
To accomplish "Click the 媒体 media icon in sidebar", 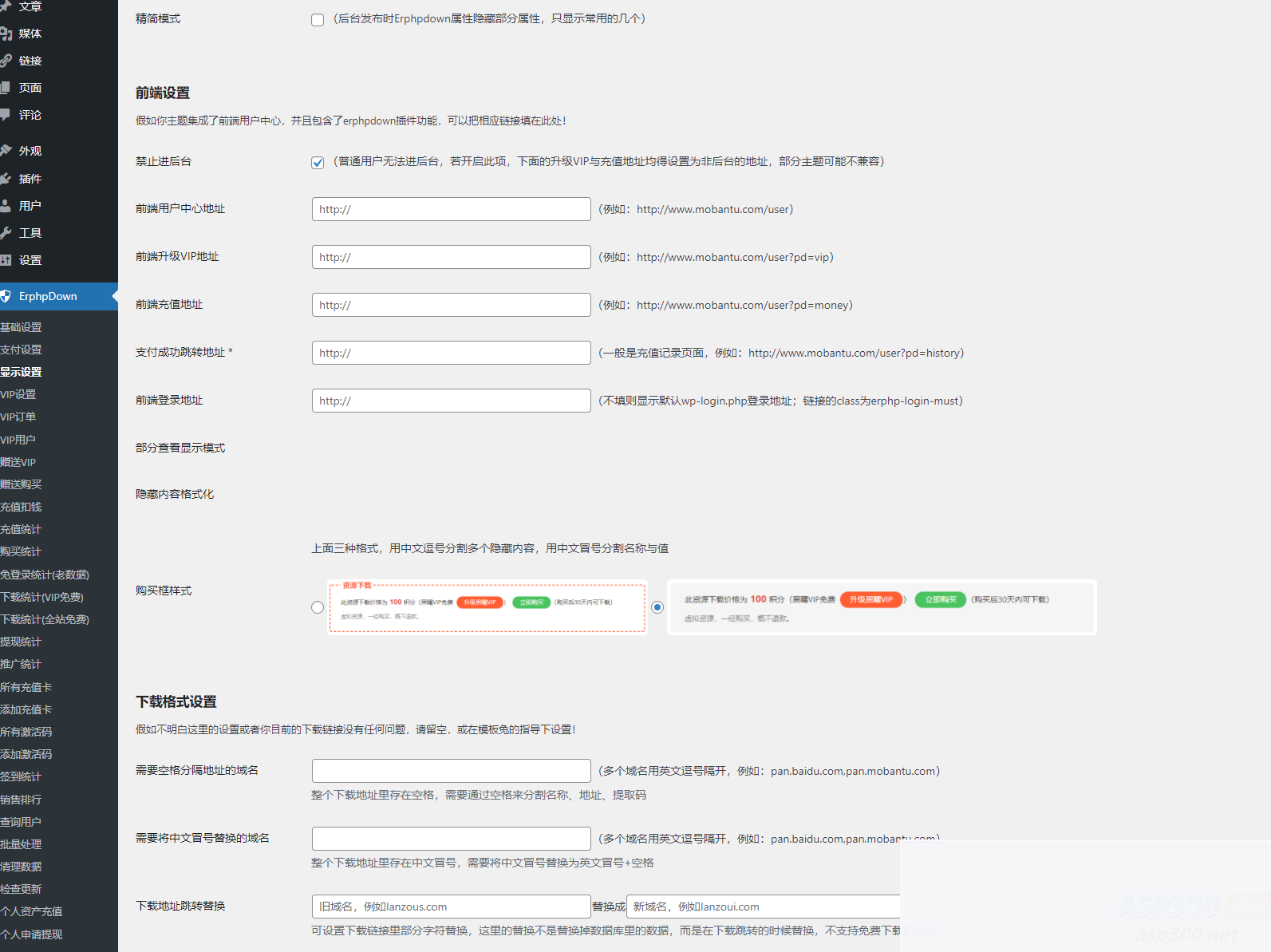I will click(6, 34).
